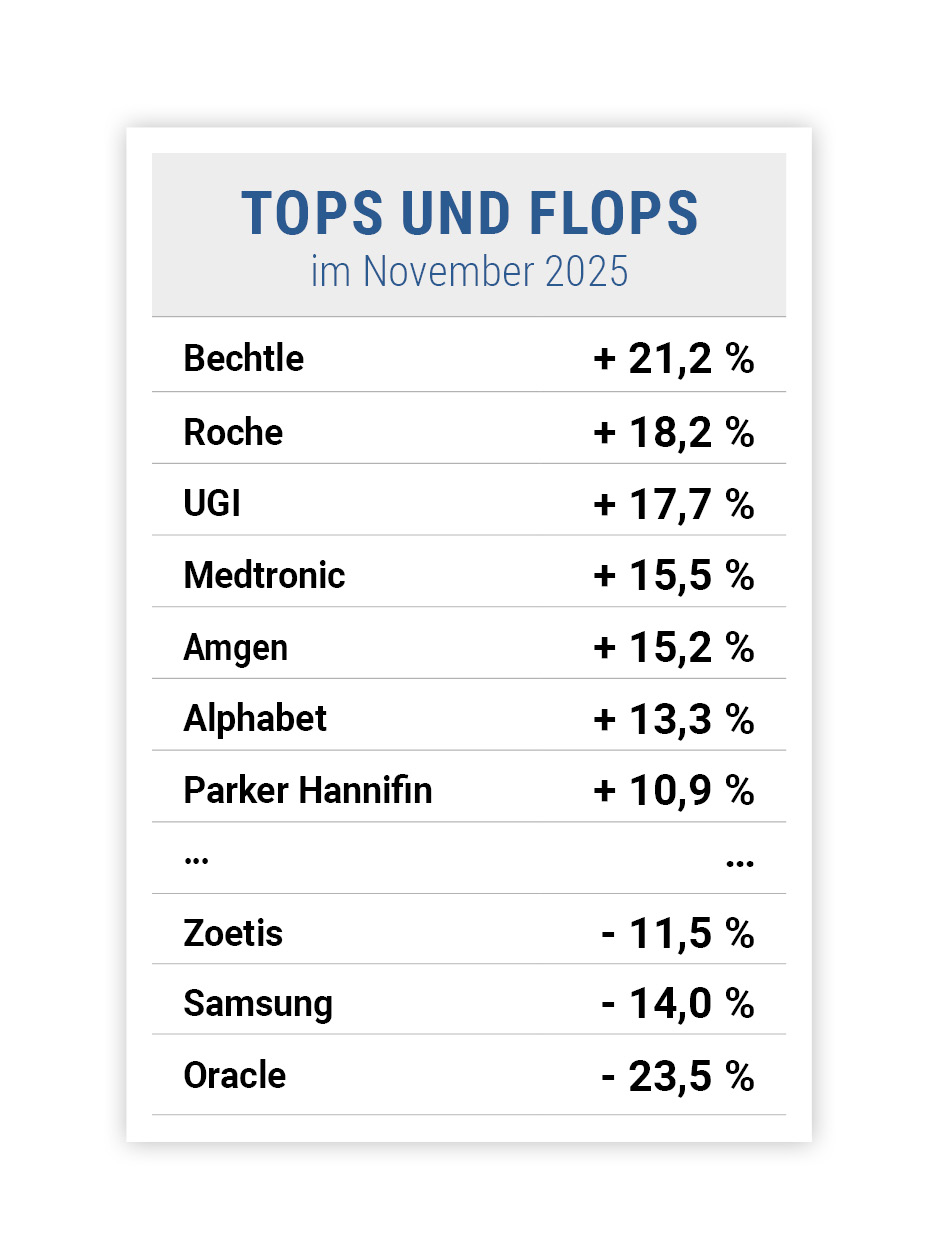Screen dimensions: 938x1250
Task: Click Medtronic's + 15,5 % value
Action: tap(673, 576)
